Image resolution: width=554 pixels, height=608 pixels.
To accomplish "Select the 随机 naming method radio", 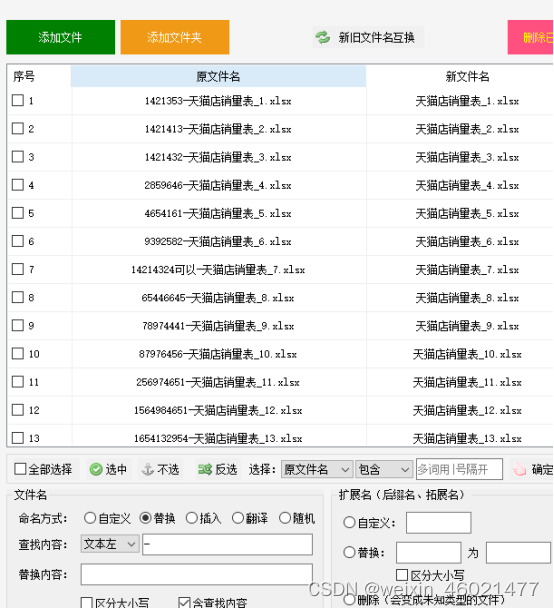I will tap(285, 518).
